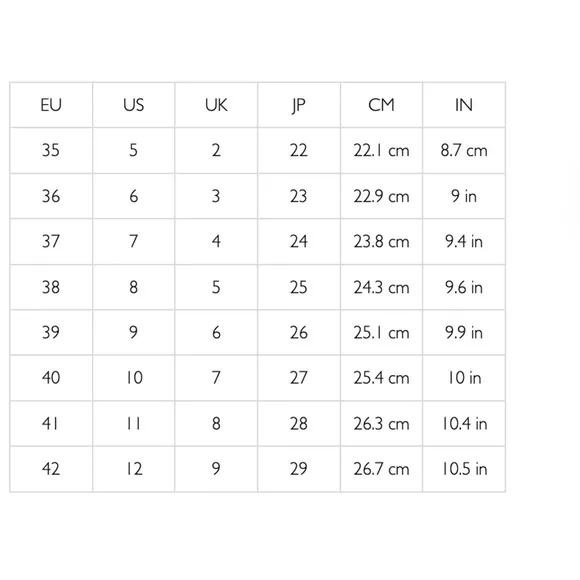The width and height of the screenshot is (580, 580).
Task: Click the IN column header
Action: click(x=464, y=105)
